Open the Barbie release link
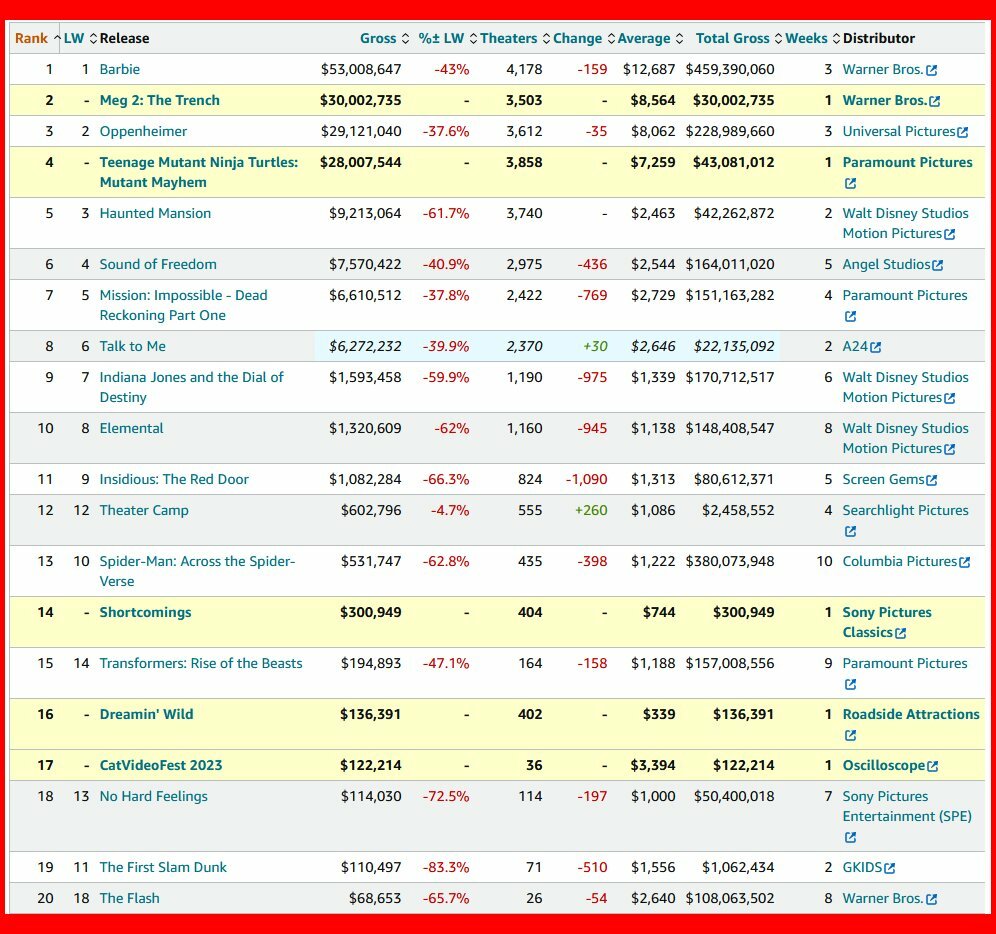Screen dimensions: 996x934 pyautogui.click(x=119, y=69)
